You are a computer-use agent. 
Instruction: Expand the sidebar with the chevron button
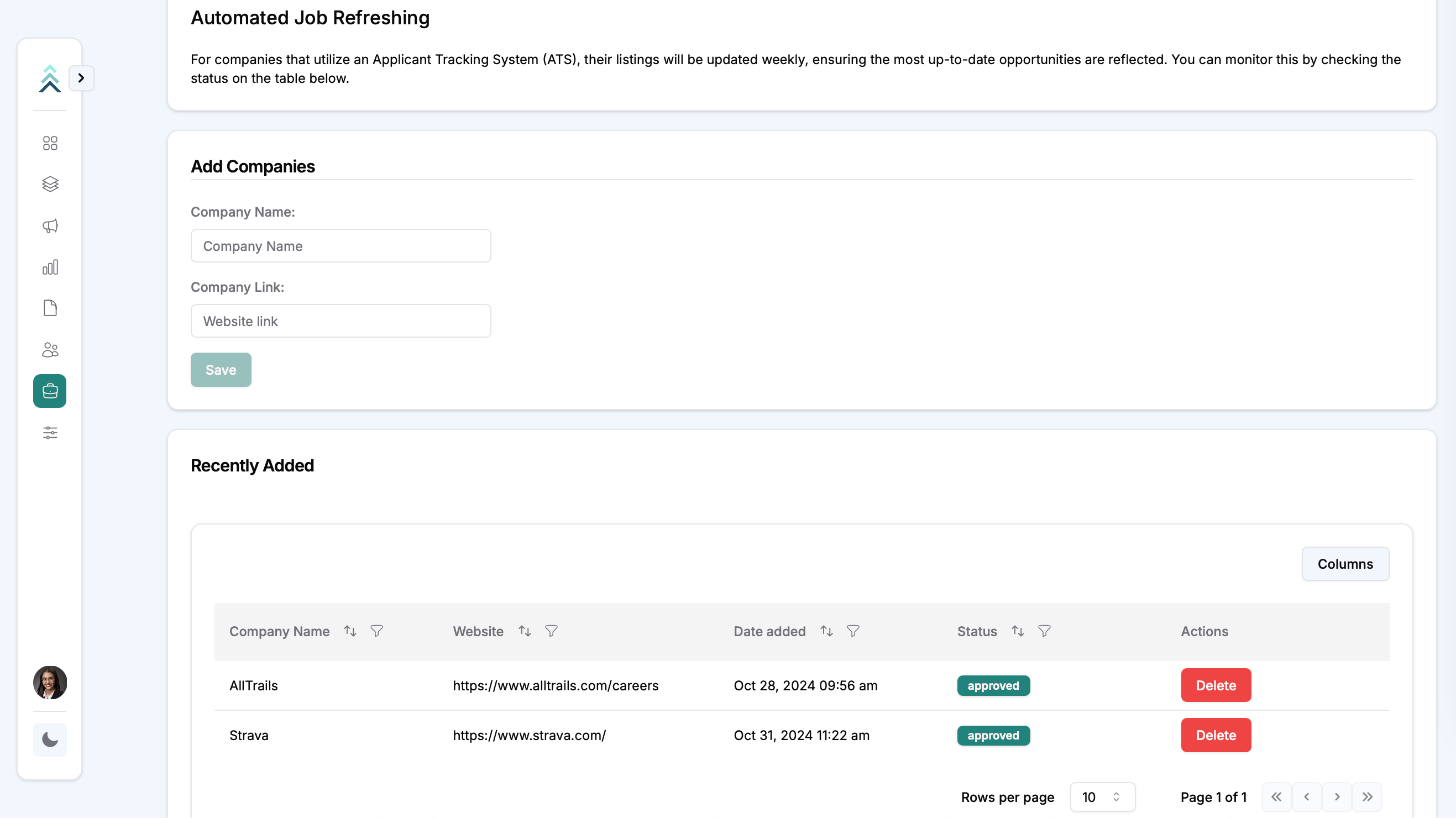[x=81, y=78]
